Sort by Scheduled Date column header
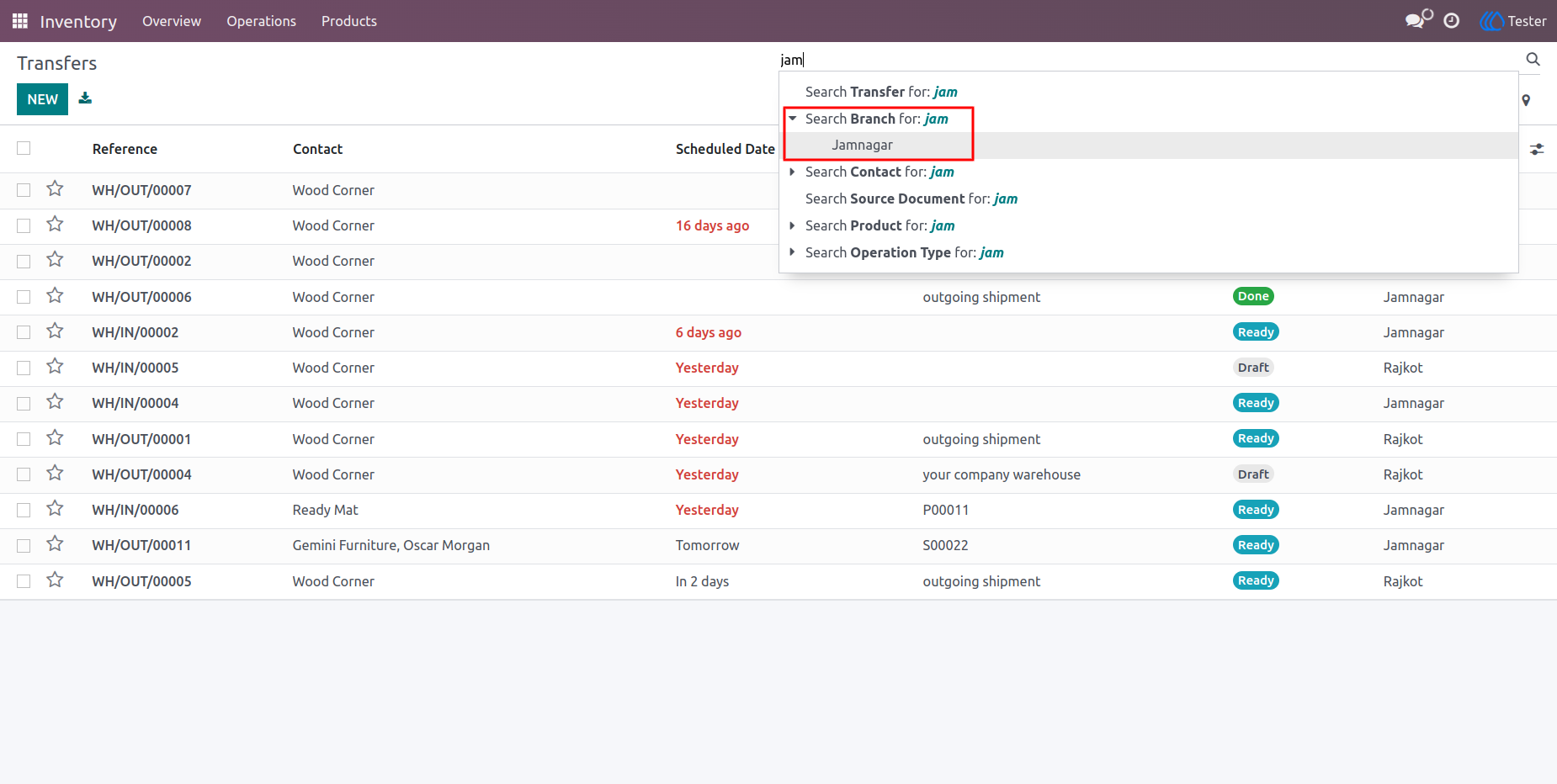Image resolution: width=1557 pixels, height=784 pixels. [725, 149]
